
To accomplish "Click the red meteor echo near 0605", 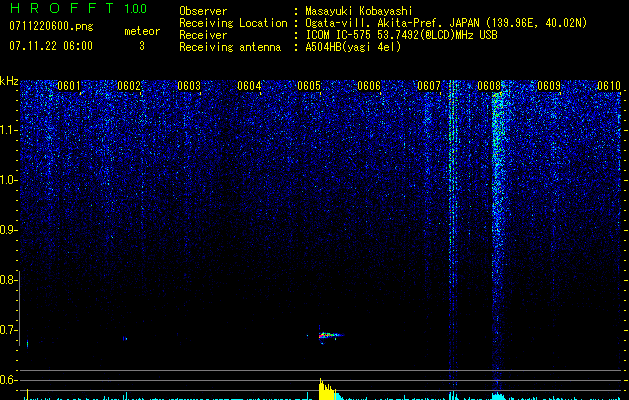I will click(329, 335).
